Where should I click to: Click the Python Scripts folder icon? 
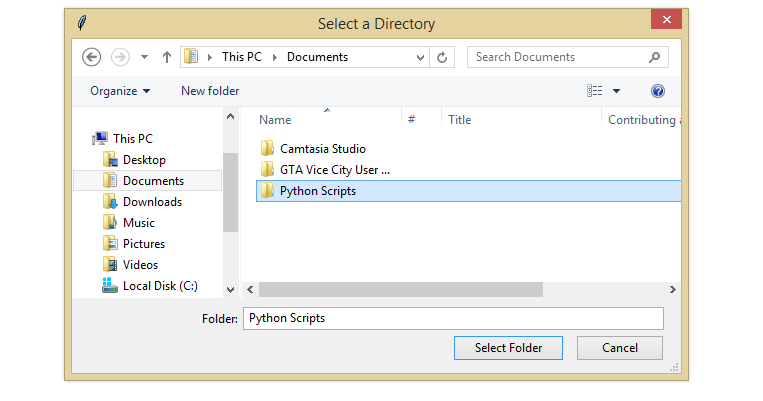267,190
